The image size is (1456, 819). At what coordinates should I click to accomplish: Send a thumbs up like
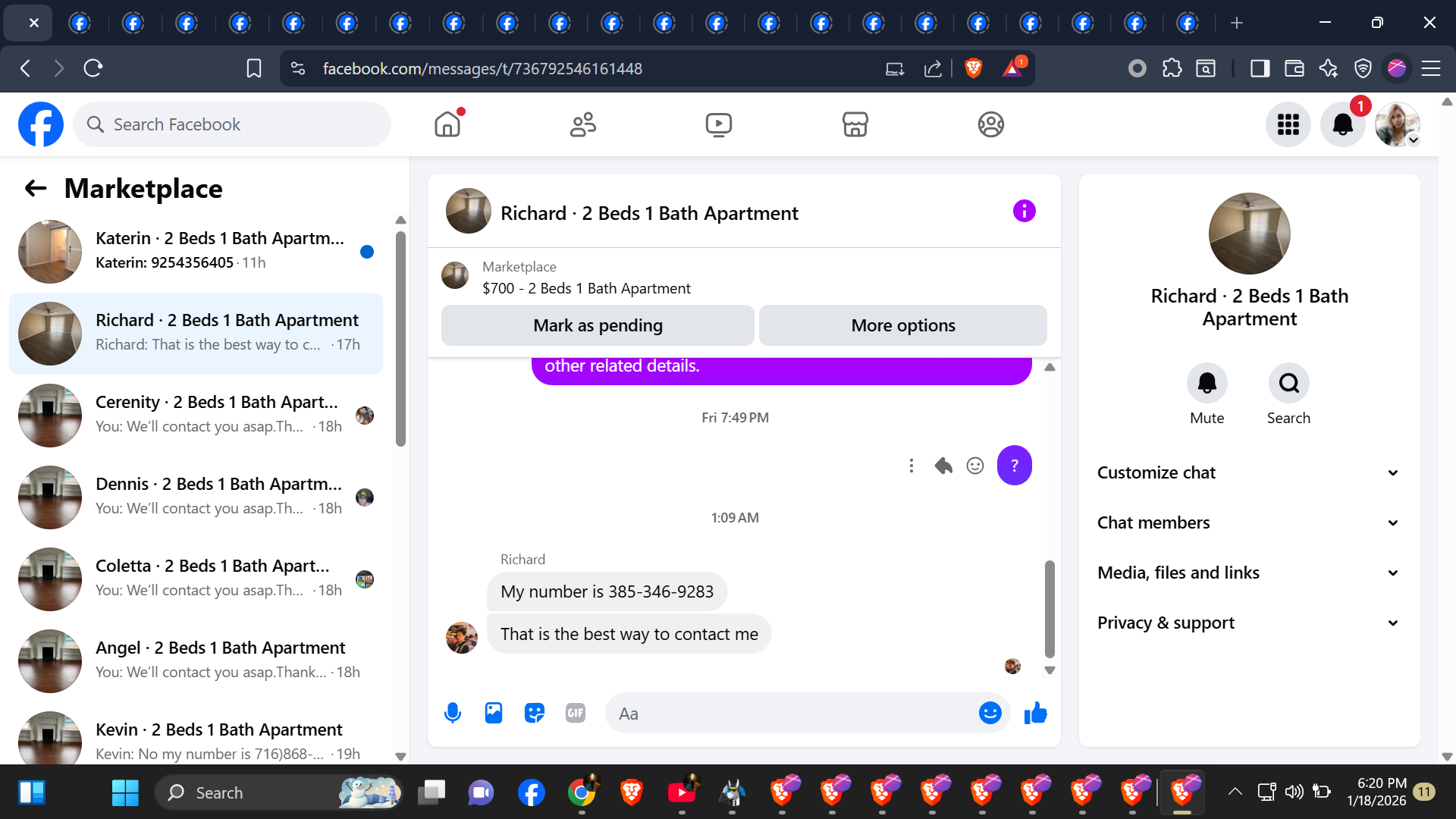1035,713
